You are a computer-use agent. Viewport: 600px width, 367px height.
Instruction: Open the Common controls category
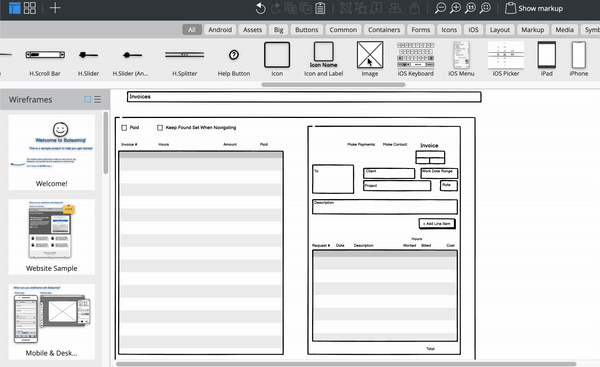343,29
